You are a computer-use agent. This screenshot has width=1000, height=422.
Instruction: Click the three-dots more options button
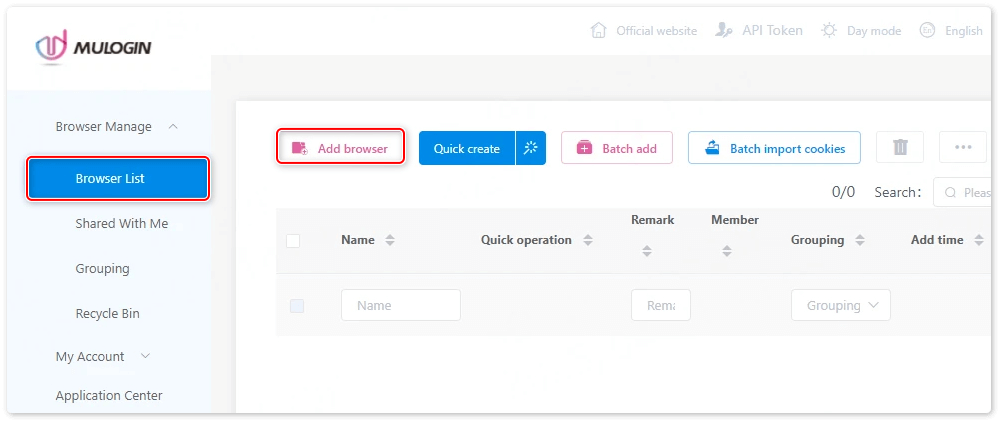[963, 147]
